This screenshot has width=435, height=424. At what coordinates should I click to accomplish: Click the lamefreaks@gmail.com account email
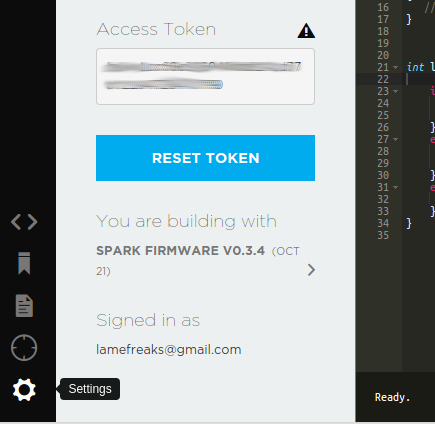(169, 350)
